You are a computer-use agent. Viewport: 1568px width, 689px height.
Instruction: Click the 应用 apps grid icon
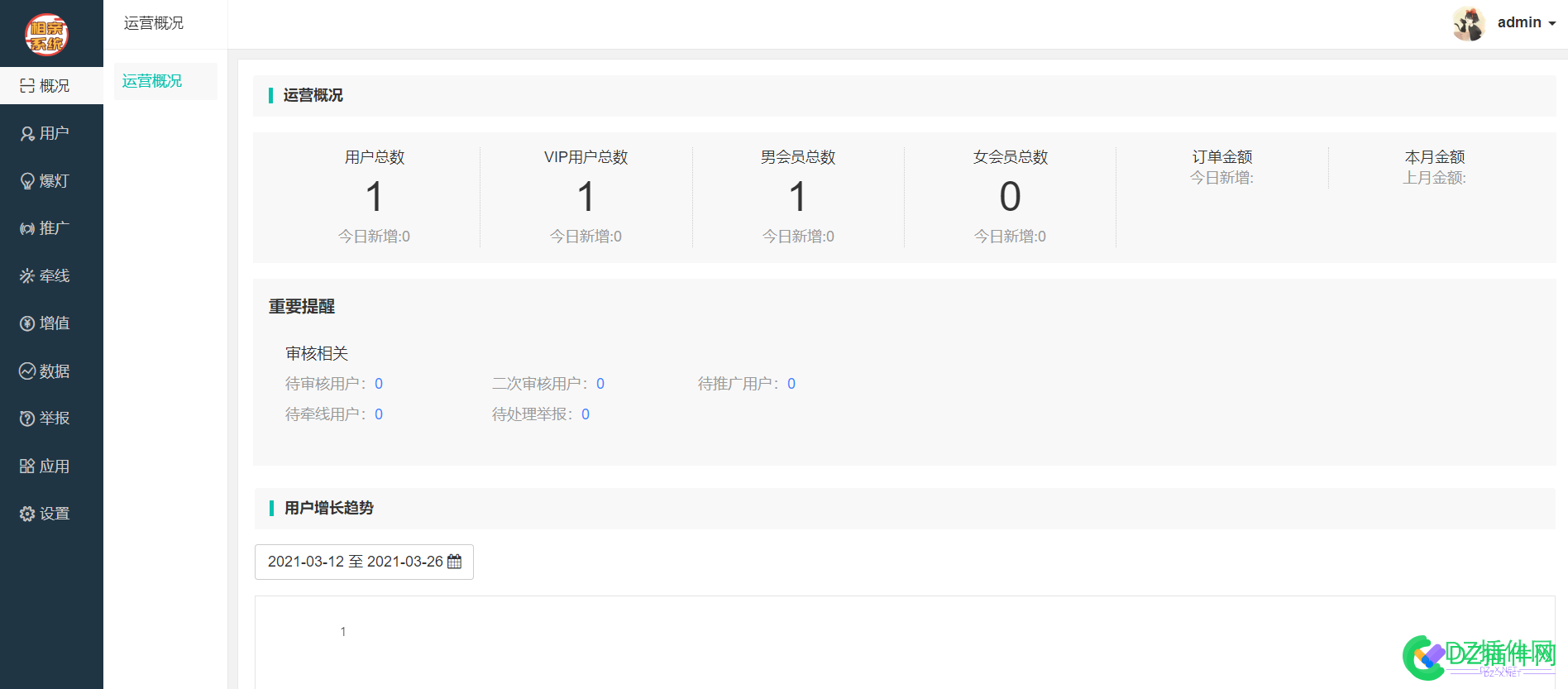pyautogui.click(x=27, y=467)
